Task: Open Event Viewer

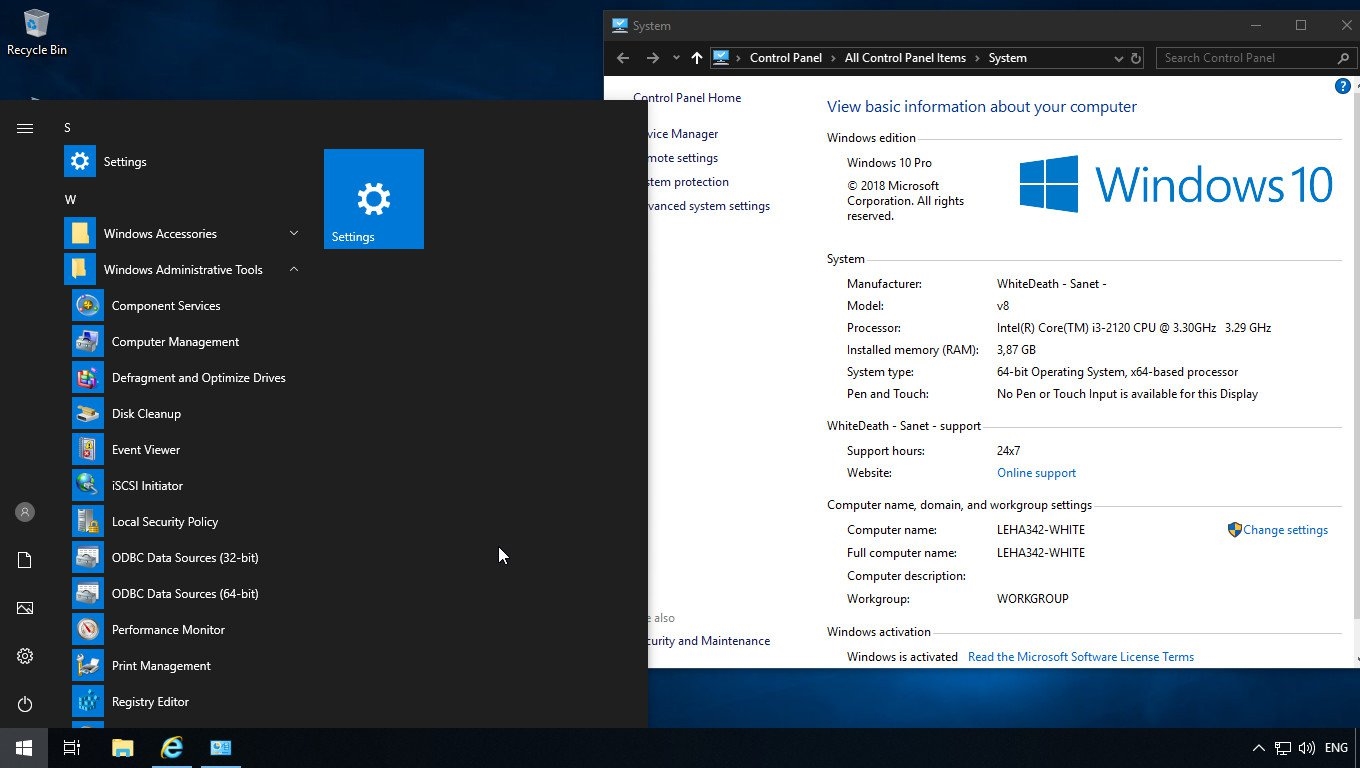Action: pyautogui.click(x=186, y=450)
